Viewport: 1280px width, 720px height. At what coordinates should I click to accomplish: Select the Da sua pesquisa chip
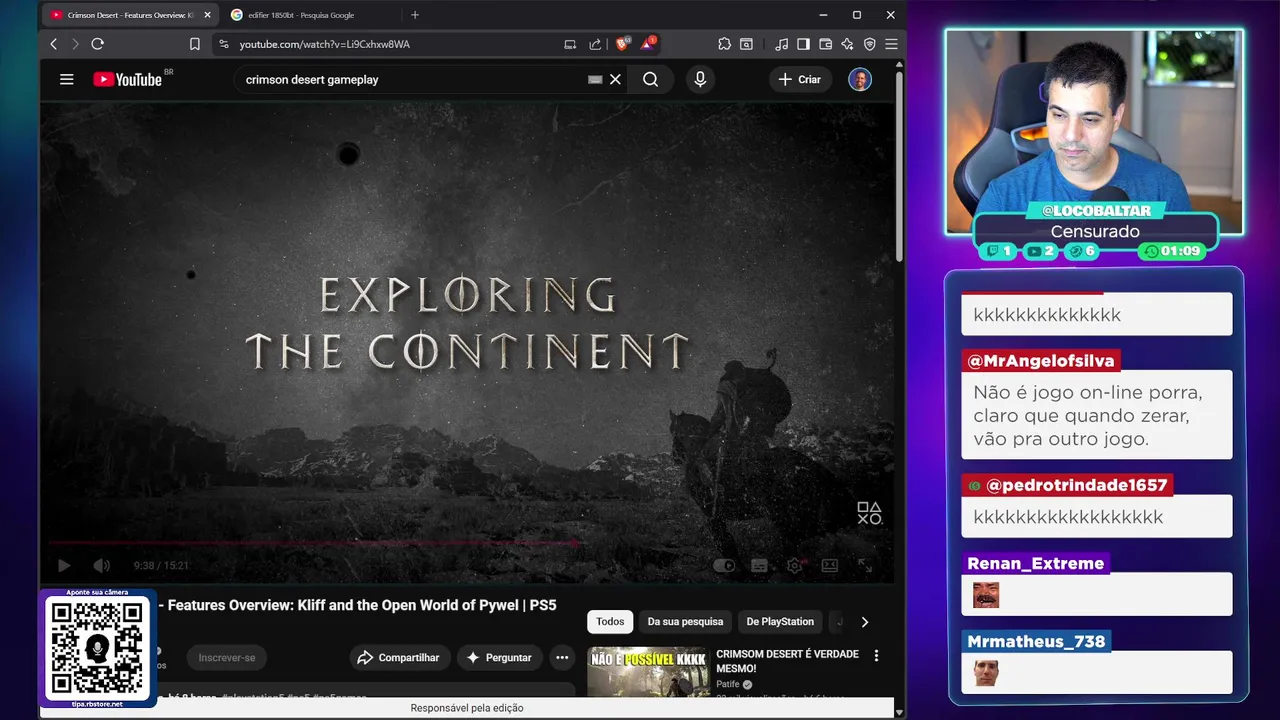click(685, 622)
